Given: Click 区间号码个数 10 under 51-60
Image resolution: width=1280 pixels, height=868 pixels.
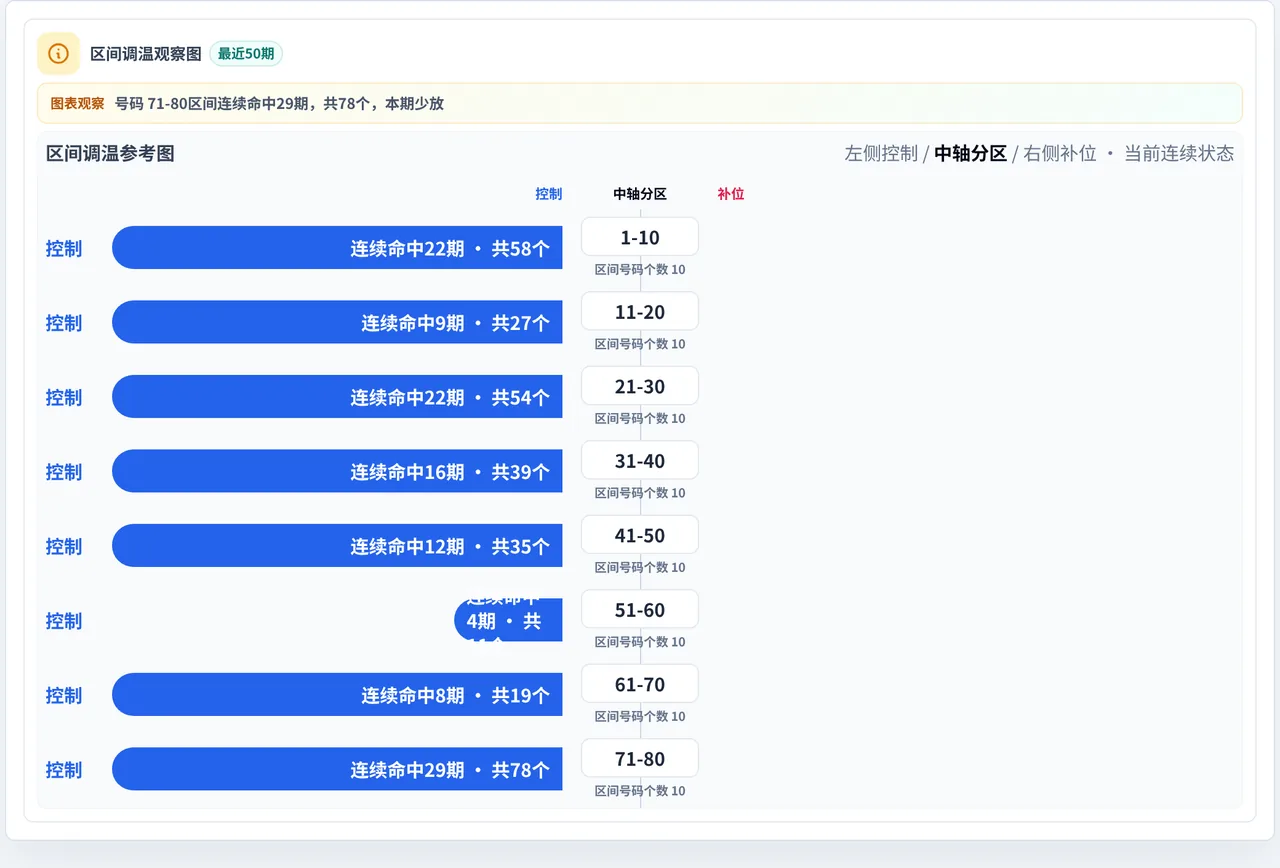Looking at the screenshot, I should click(640, 642).
